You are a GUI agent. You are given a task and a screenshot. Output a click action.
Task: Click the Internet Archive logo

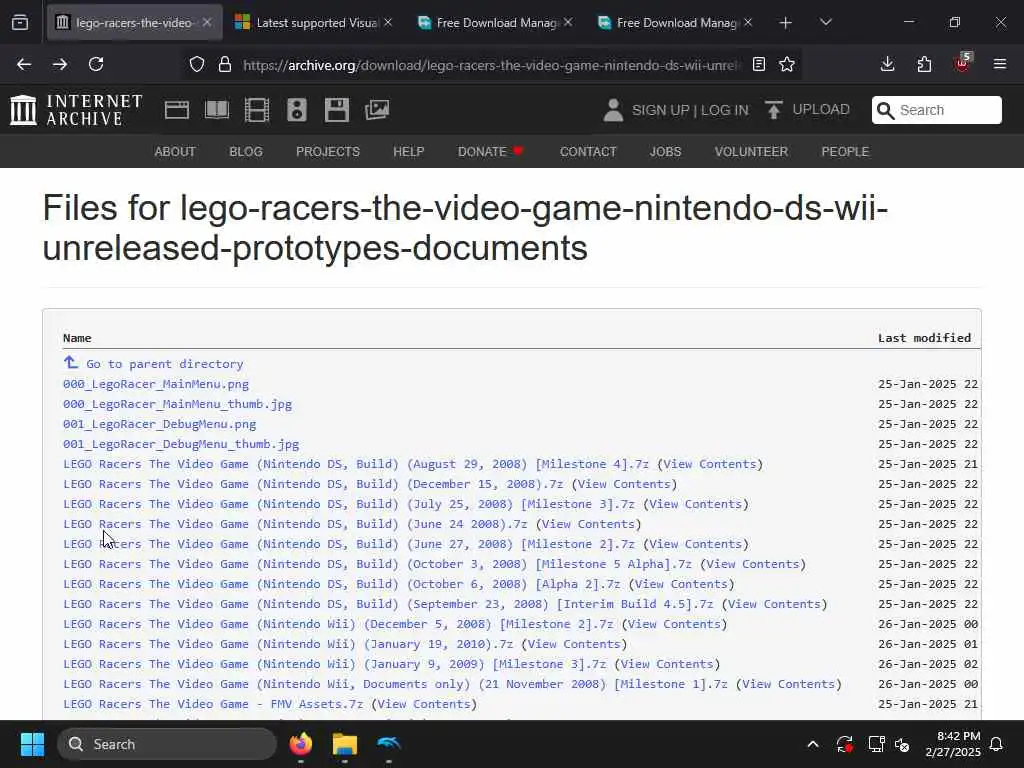tap(76, 110)
